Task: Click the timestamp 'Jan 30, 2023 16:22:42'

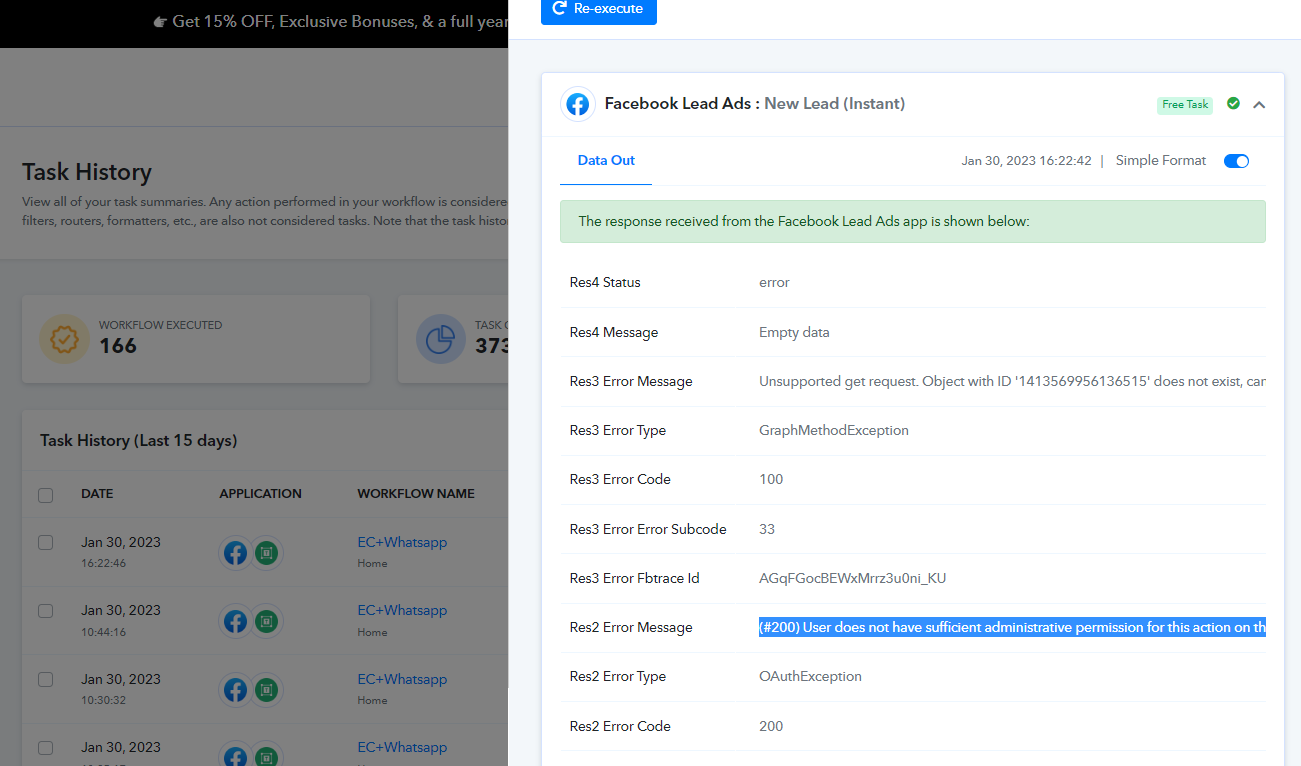Action: (1026, 161)
